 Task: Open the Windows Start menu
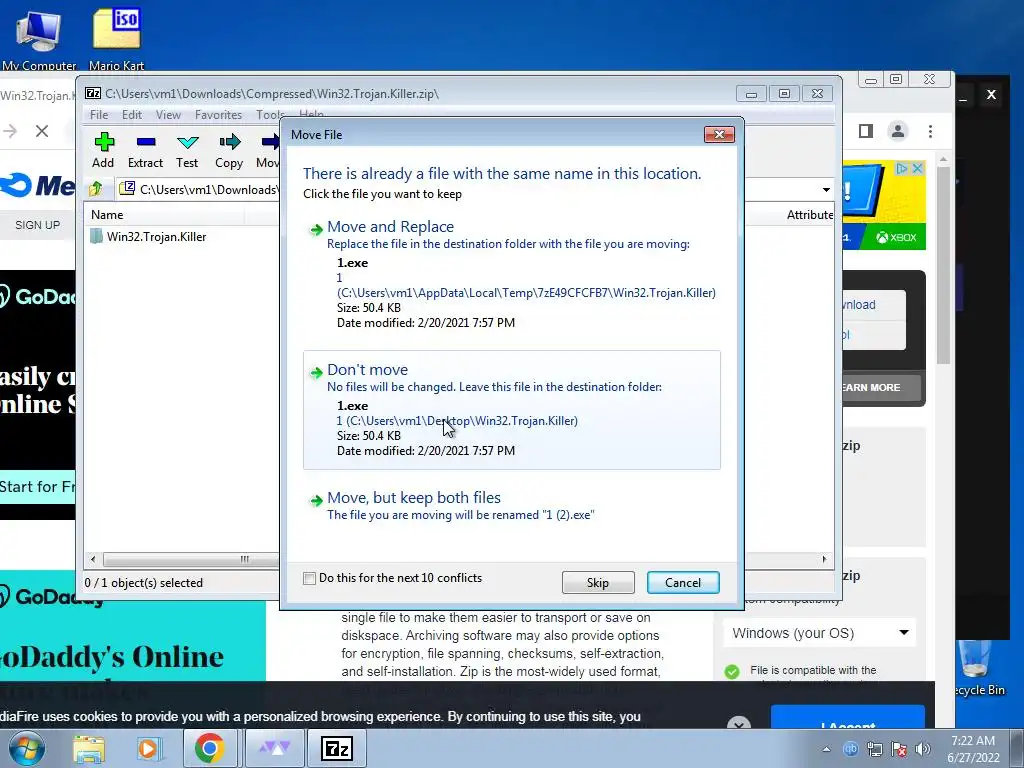pos(27,748)
